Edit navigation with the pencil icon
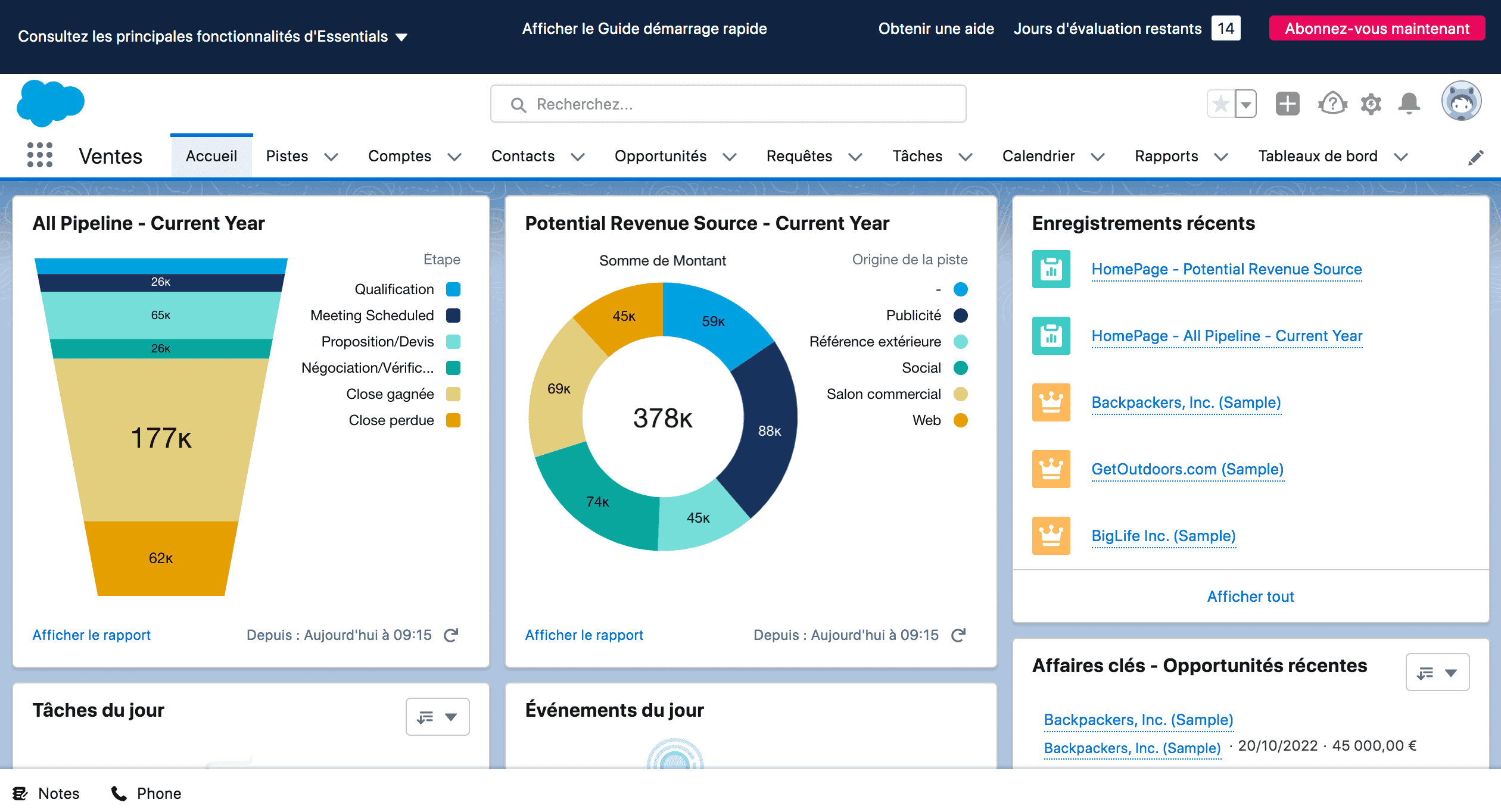This screenshot has height=812, width=1501. click(x=1476, y=156)
